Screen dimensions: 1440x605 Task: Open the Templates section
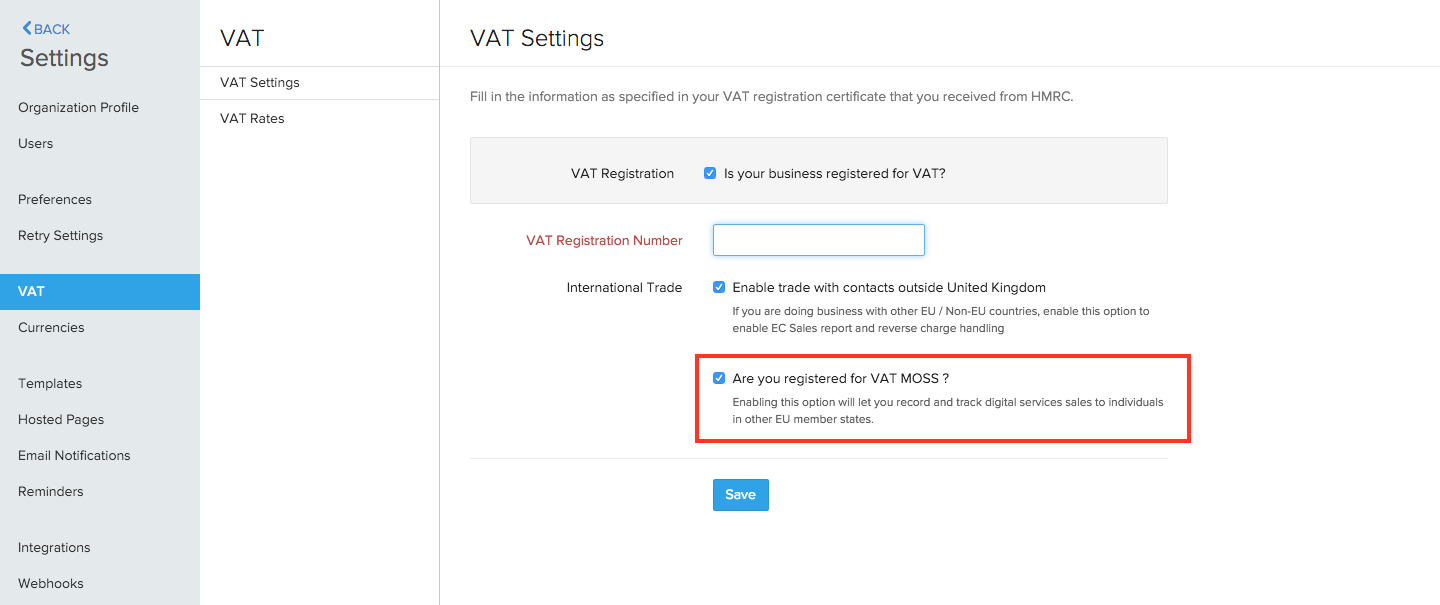pyautogui.click(x=49, y=383)
